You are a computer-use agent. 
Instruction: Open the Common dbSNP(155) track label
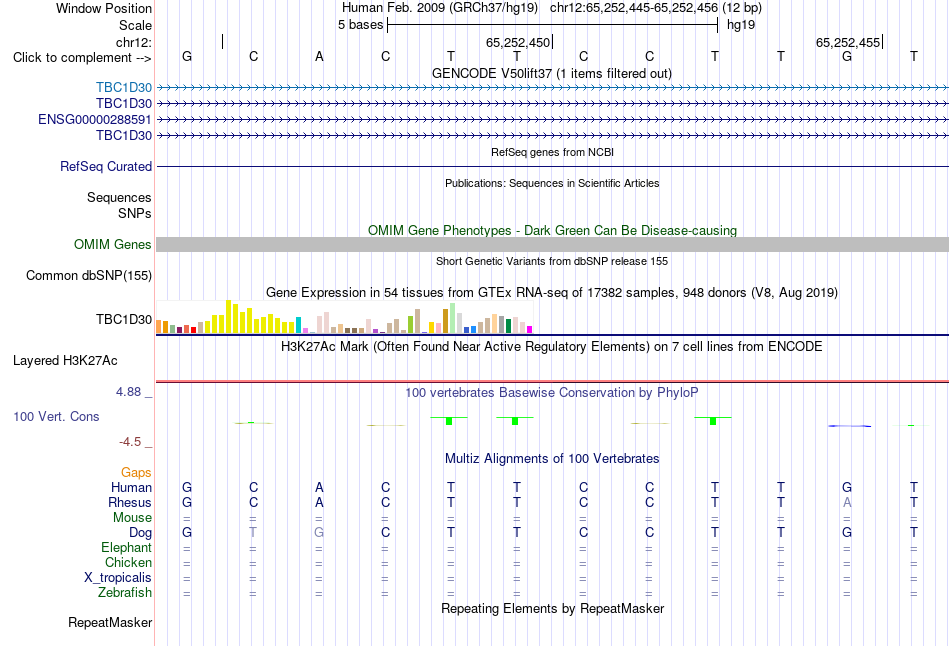pyautogui.click(x=88, y=275)
